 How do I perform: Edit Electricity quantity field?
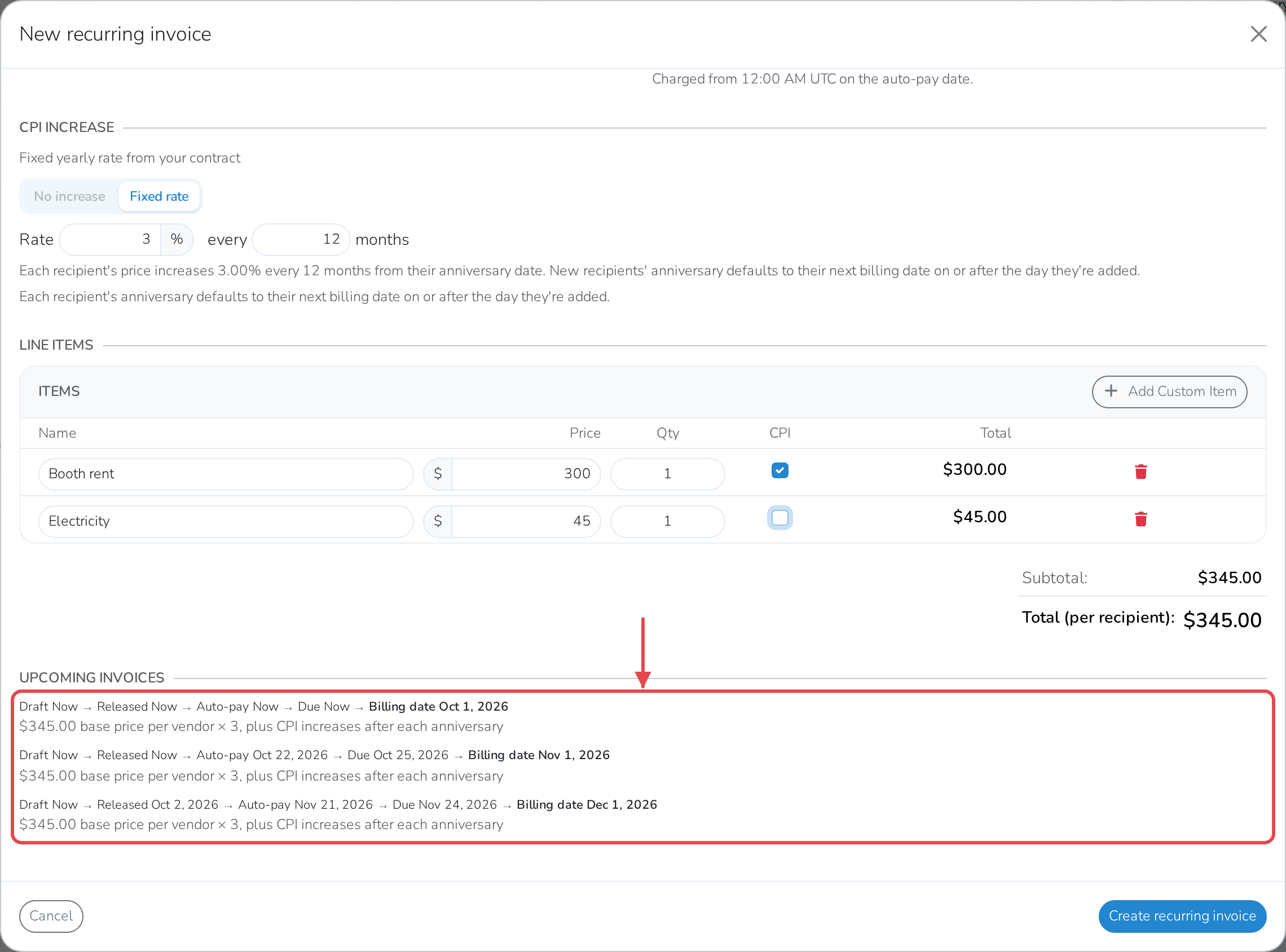[667, 521]
